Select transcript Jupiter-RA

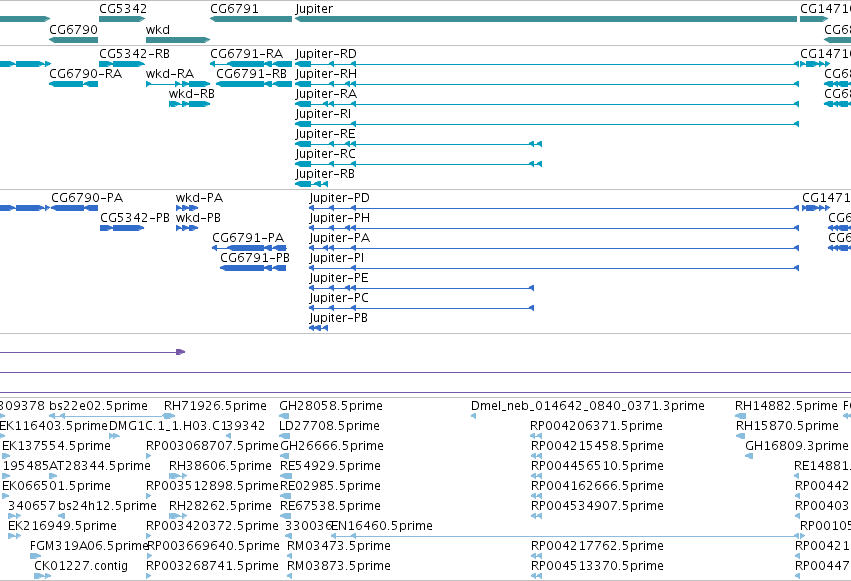pyautogui.click(x=547, y=104)
